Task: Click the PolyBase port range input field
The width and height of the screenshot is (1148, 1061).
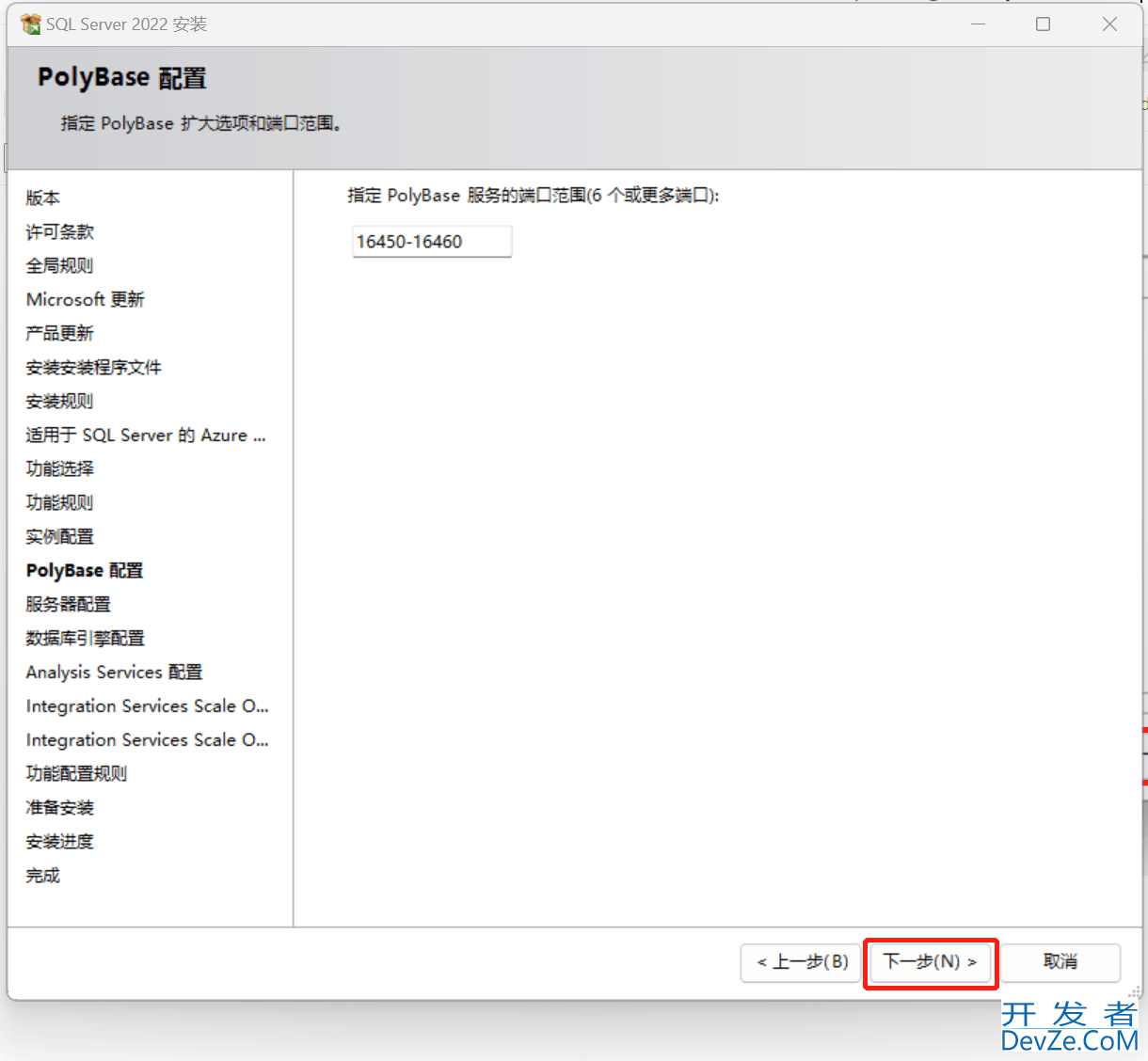Action: point(432,242)
